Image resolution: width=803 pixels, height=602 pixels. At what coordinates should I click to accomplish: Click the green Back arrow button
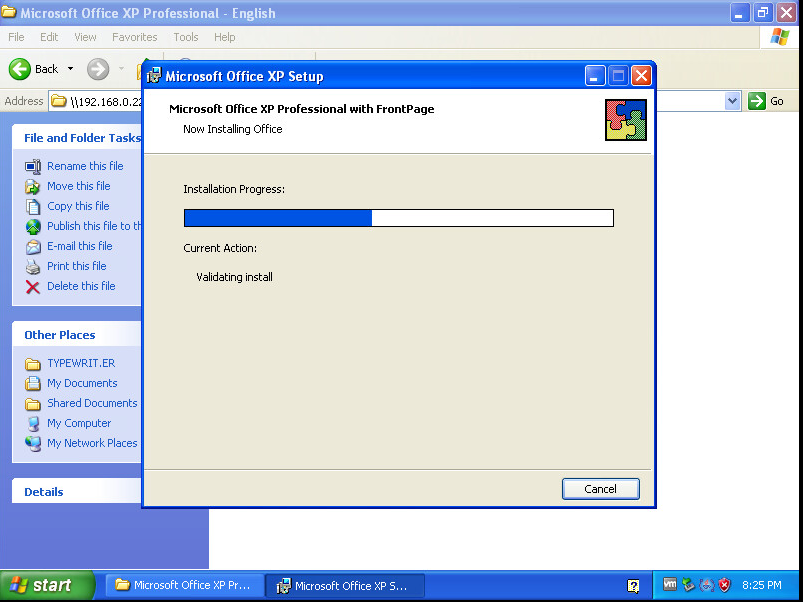pos(19,69)
